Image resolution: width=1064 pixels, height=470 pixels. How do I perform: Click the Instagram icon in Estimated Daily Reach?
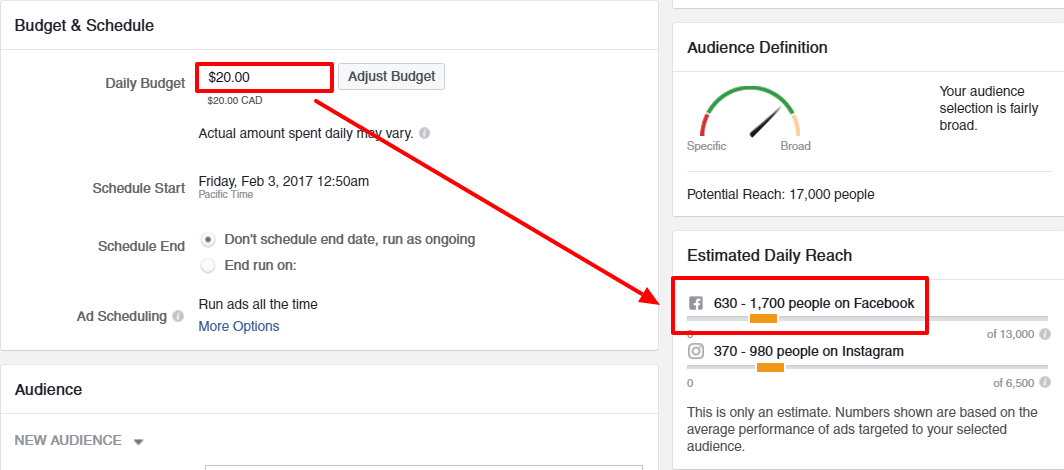[696, 352]
